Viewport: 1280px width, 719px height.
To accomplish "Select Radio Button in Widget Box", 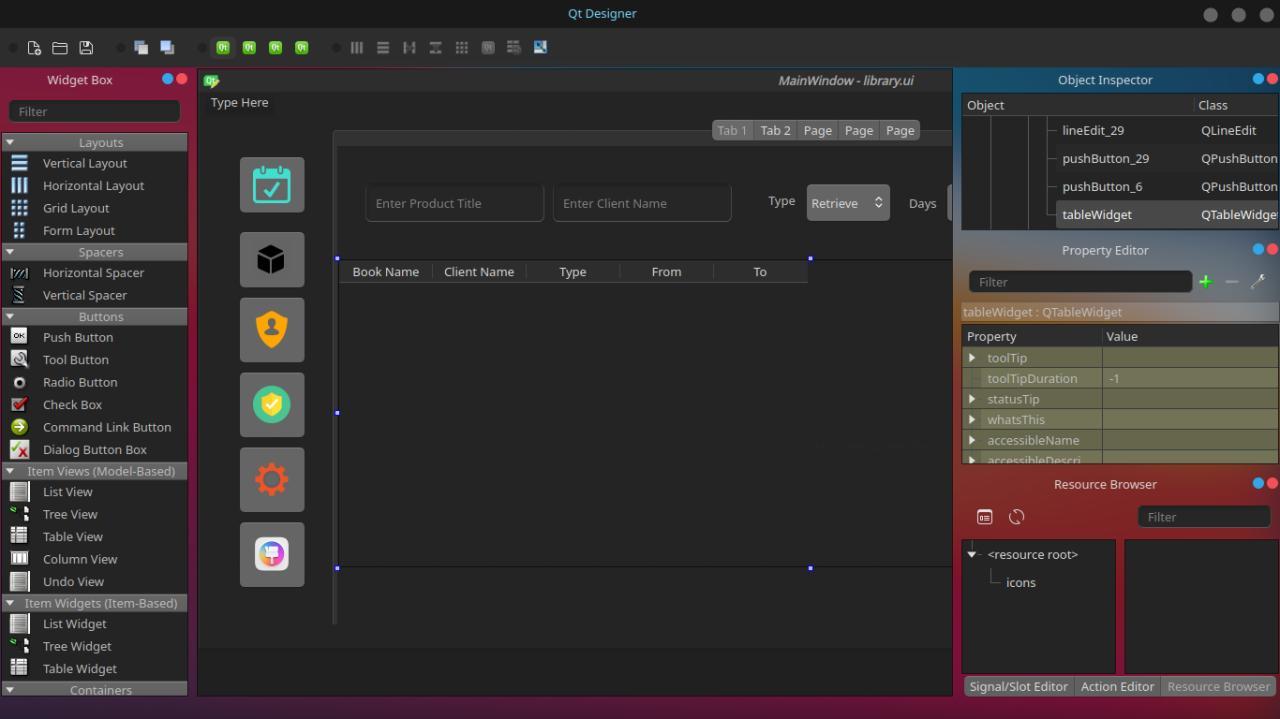I will point(80,382).
